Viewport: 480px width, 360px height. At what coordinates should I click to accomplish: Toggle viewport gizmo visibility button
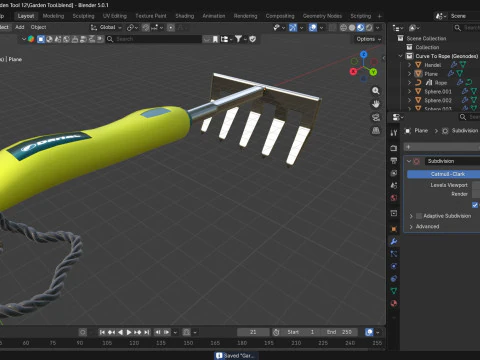coord(293,28)
